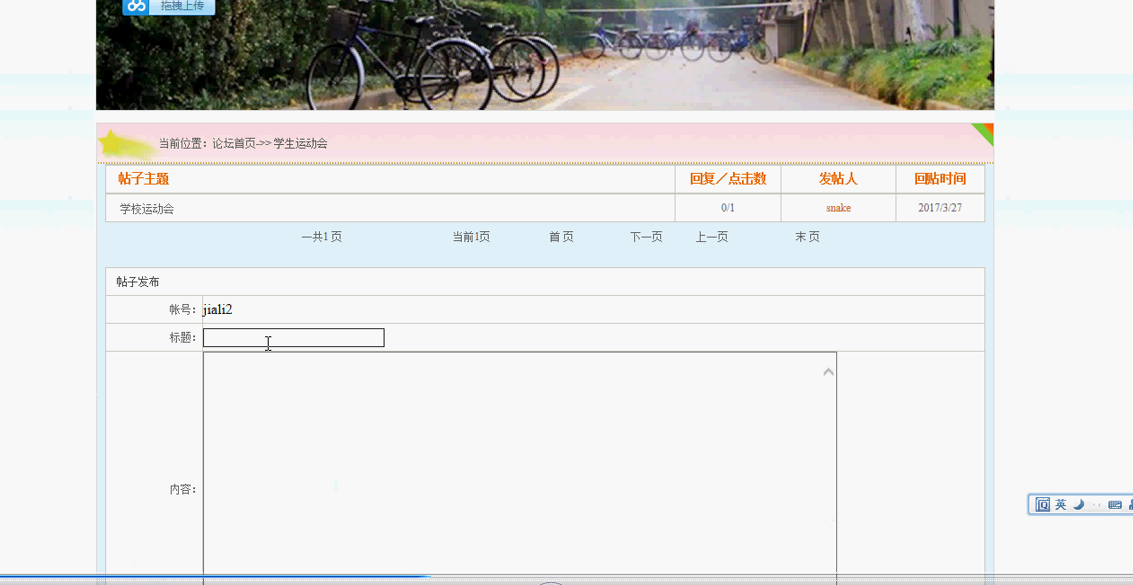Click the IME punctuation mode icon

coord(1097,505)
